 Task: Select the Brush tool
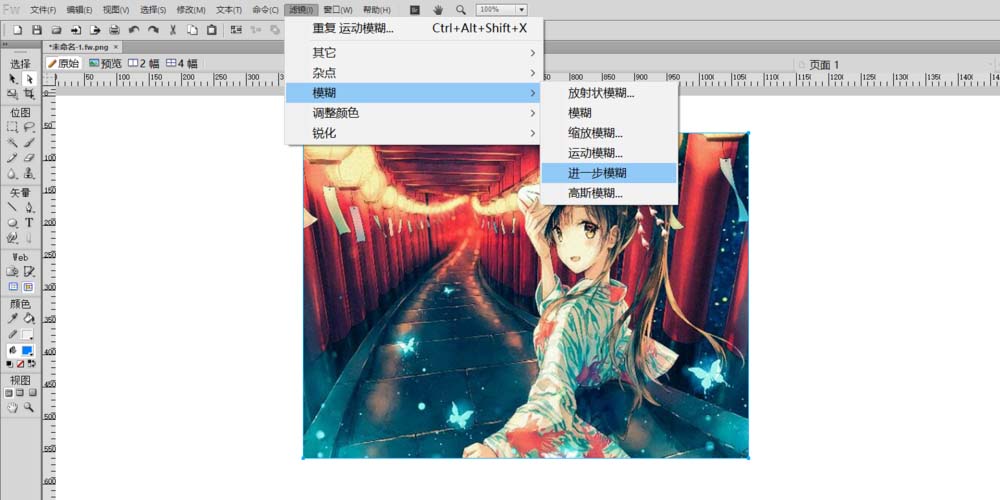pos(29,142)
